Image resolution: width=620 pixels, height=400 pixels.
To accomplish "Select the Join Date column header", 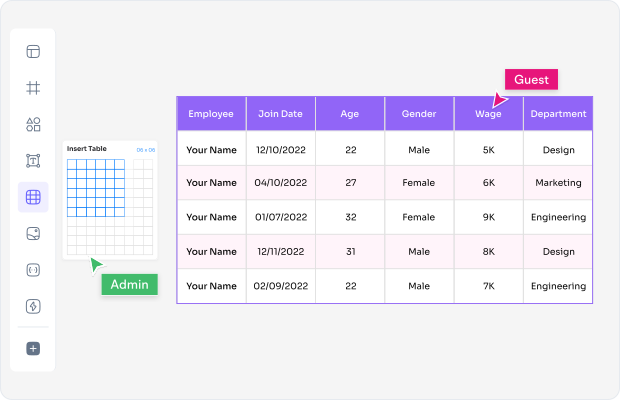I will [x=280, y=114].
